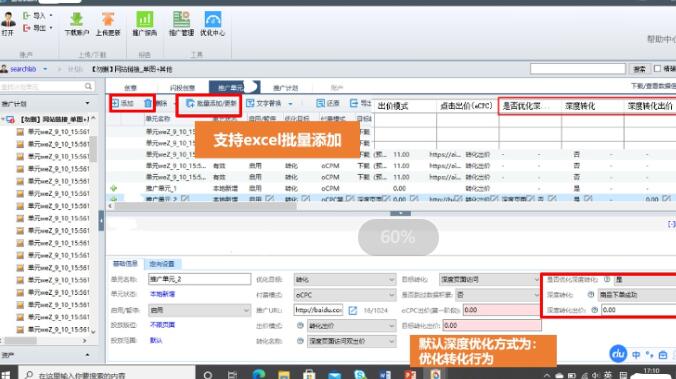
Task: Click the oCPC出价 pink input field
Action: click(x=502, y=310)
